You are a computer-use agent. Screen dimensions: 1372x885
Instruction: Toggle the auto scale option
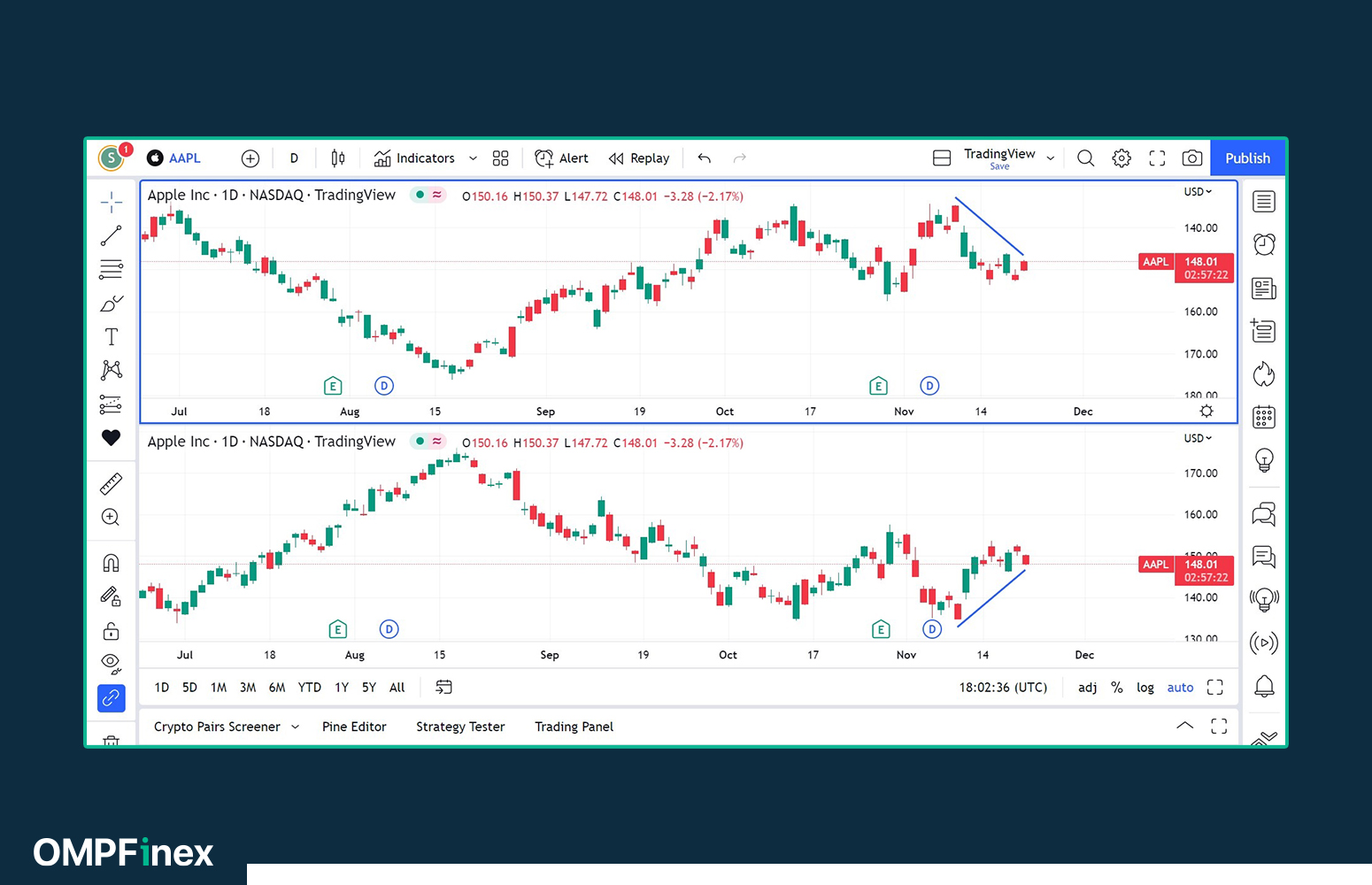point(1180,688)
